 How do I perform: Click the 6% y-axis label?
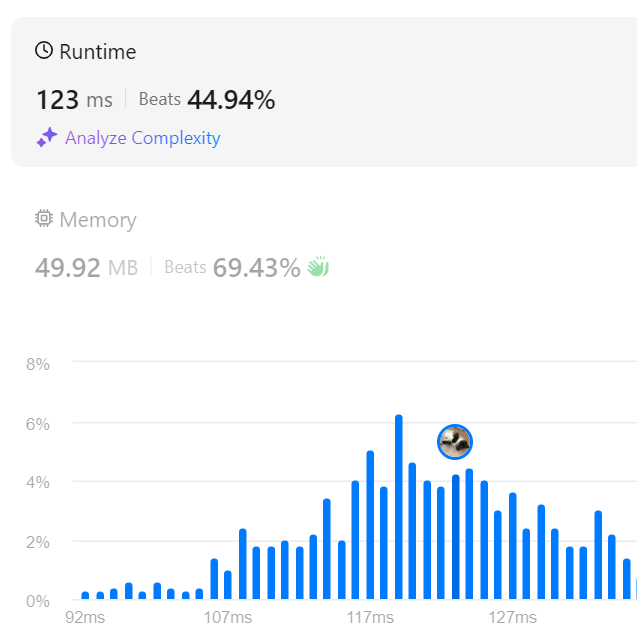pyautogui.click(x=38, y=424)
